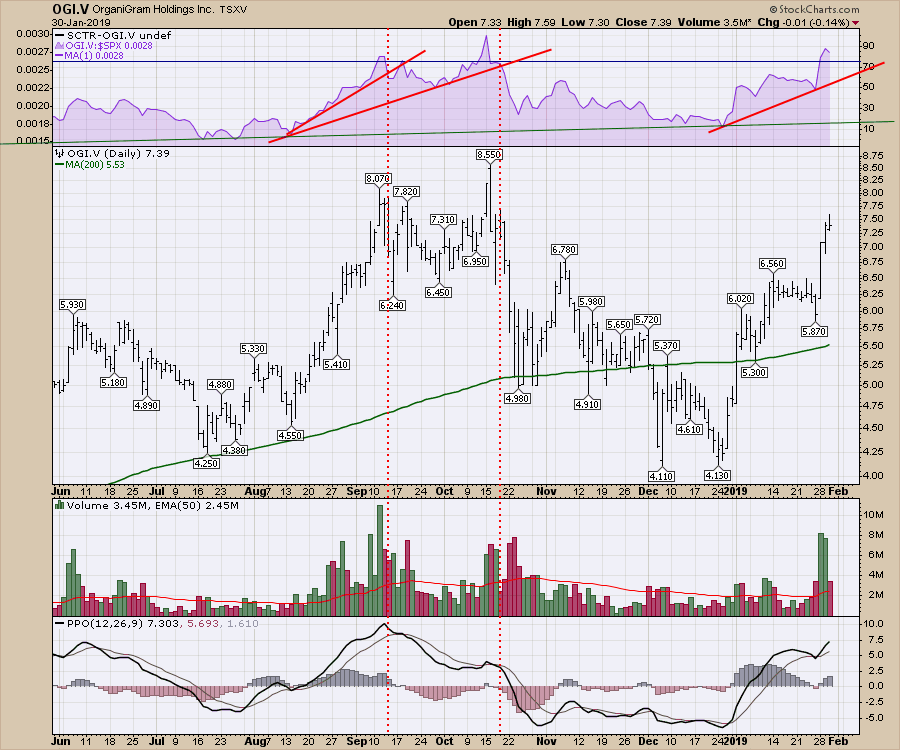Click the OGI.V:$SPX 0.0028 legend text
Viewport: 900px width, 750px height.
point(109,45)
